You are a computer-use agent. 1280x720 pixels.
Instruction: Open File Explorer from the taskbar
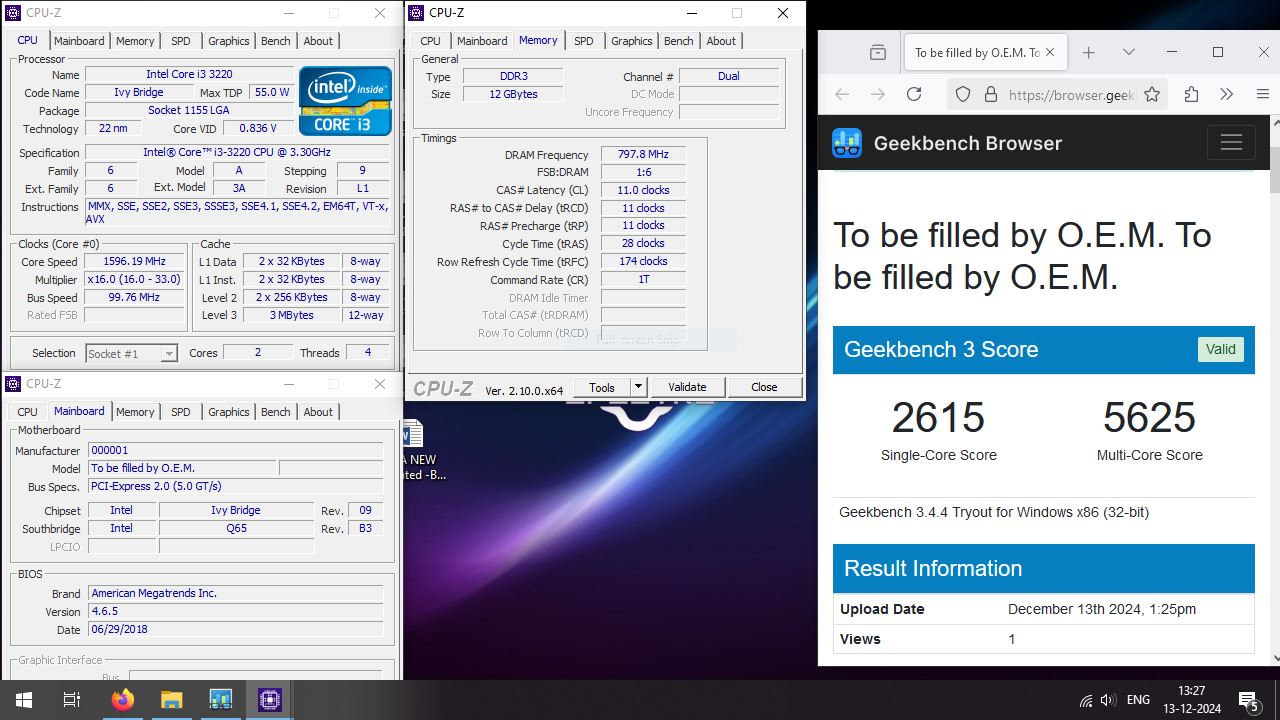tap(171, 700)
